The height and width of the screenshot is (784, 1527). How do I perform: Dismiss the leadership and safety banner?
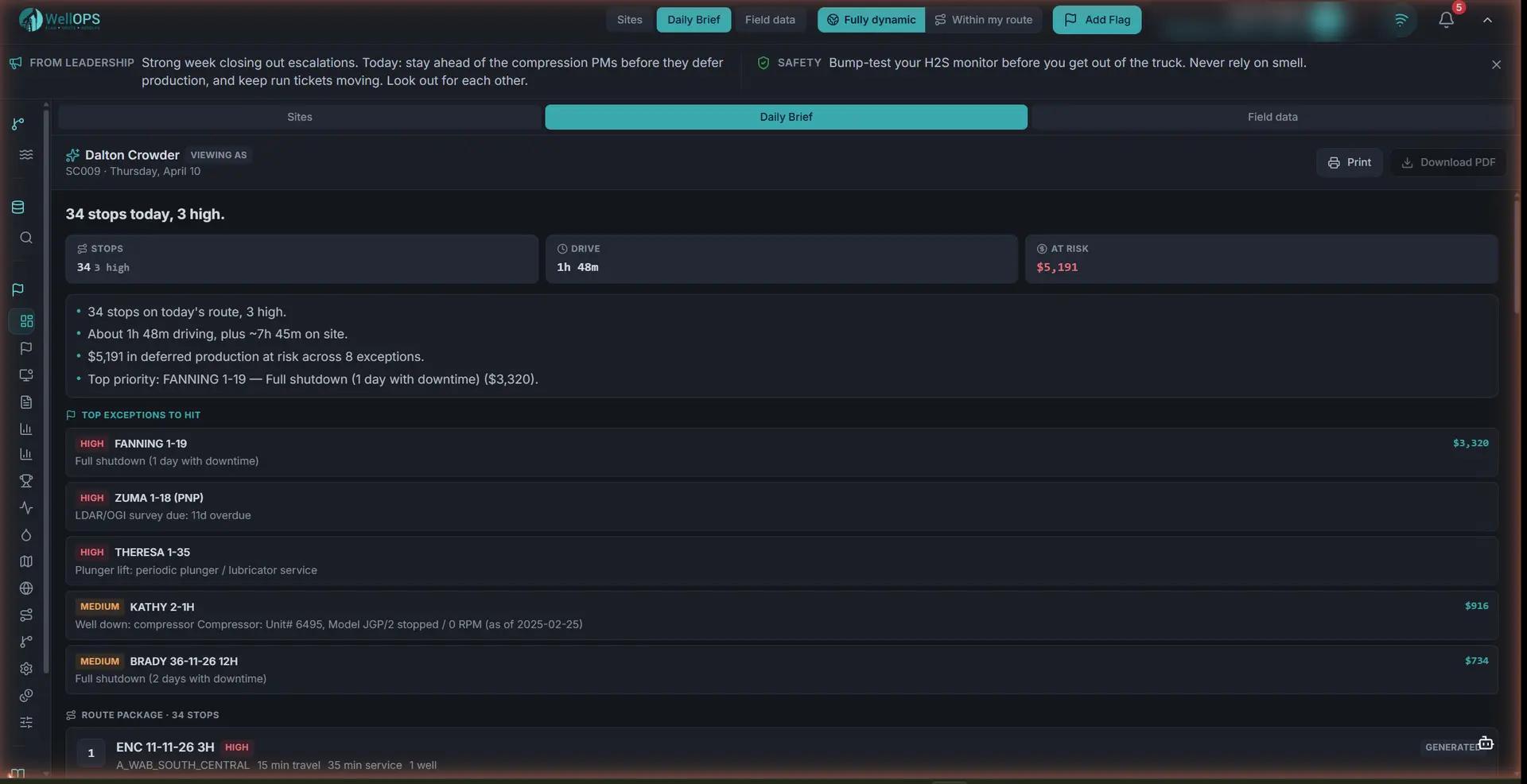[1496, 64]
